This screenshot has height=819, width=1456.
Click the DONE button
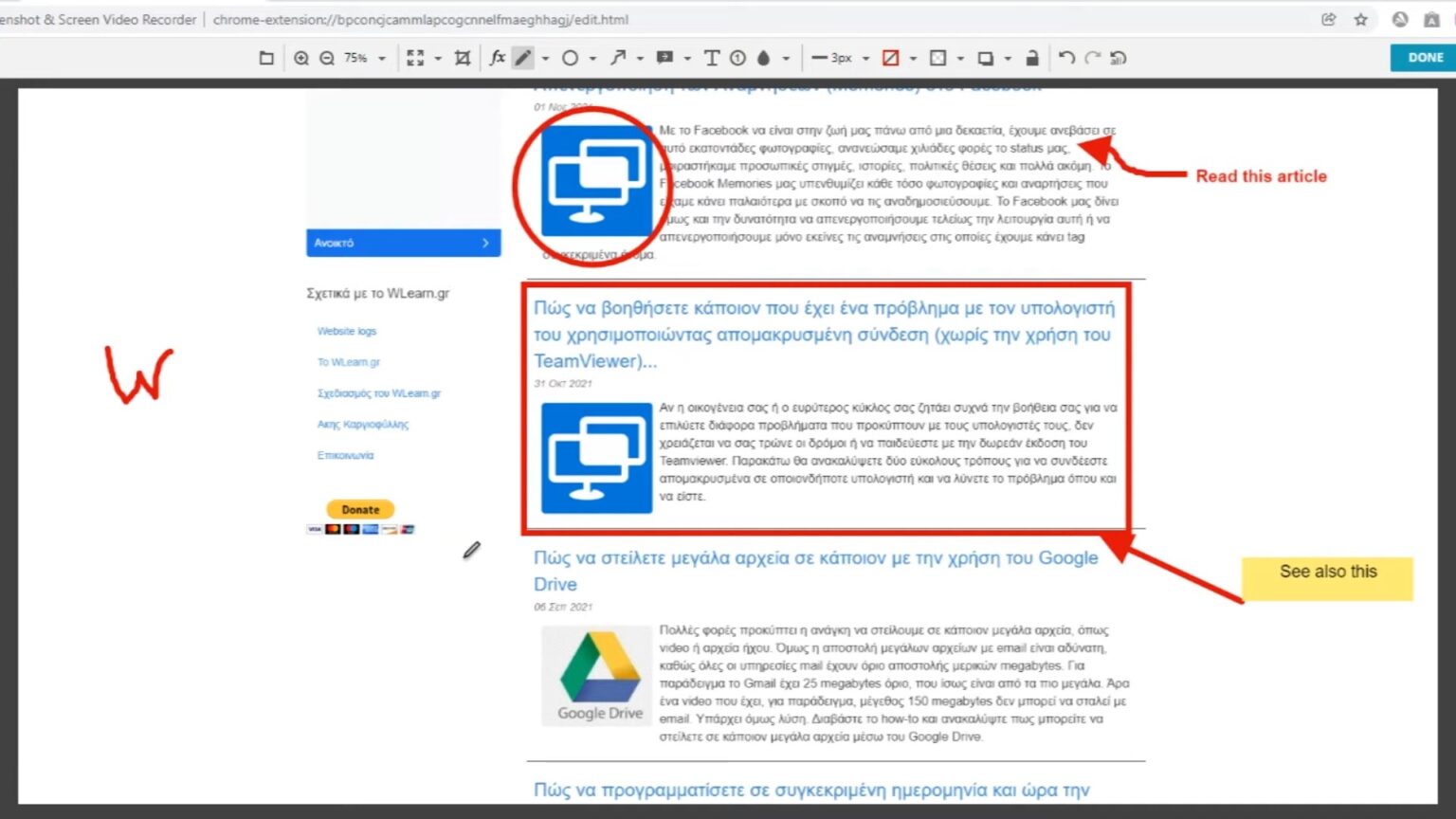[1422, 57]
